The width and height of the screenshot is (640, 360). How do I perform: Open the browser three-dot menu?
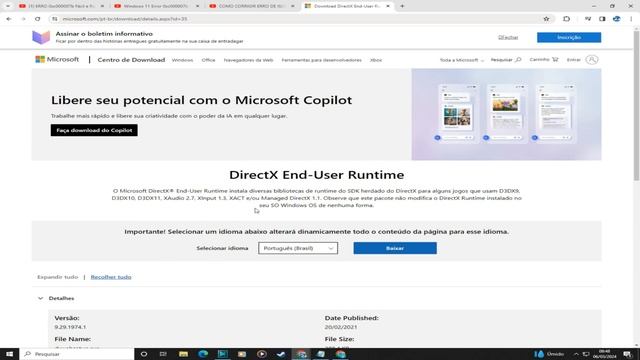(x=631, y=19)
